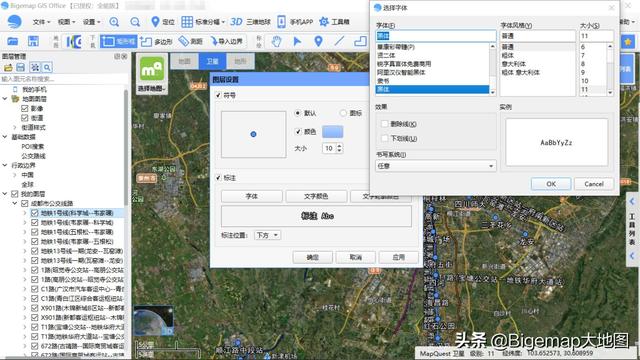Image resolution: width=640 pixels, height=360 pixels.
Task: Select the 图标 radio button
Action: [343, 113]
